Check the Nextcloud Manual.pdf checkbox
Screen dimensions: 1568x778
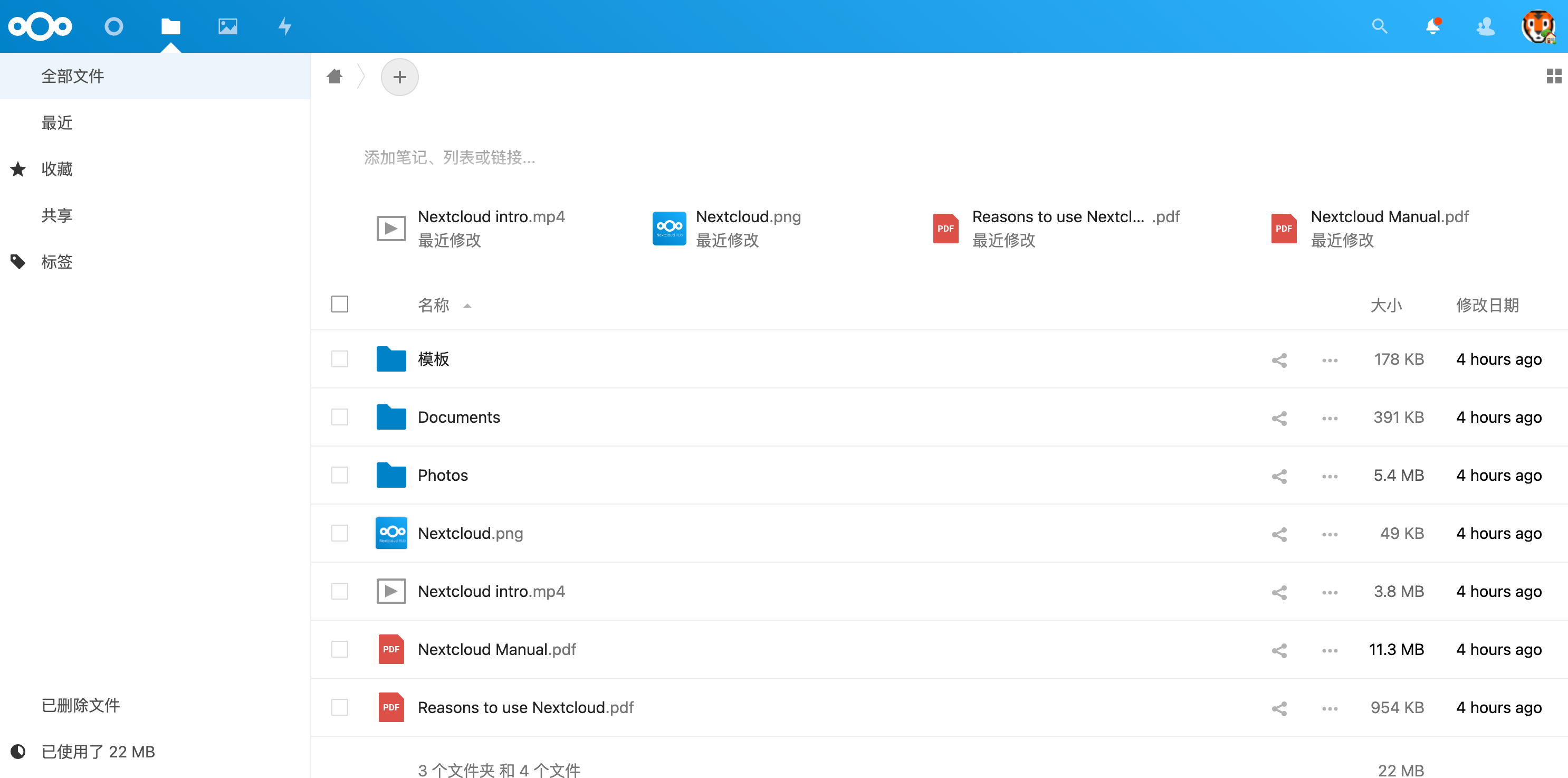(340, 649)
